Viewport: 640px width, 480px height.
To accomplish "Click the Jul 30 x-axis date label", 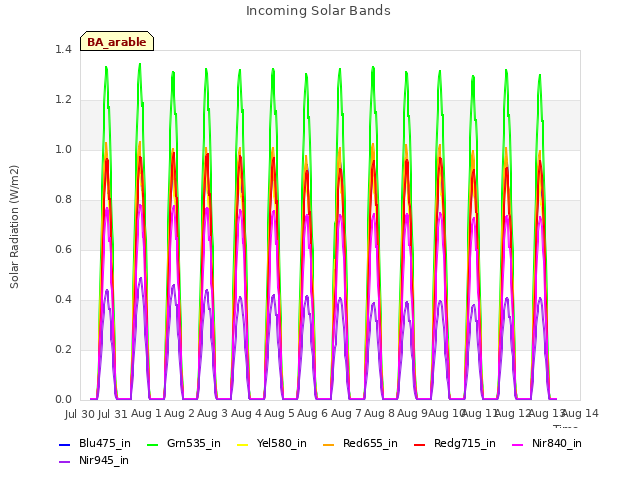I will tap(80, 414).
